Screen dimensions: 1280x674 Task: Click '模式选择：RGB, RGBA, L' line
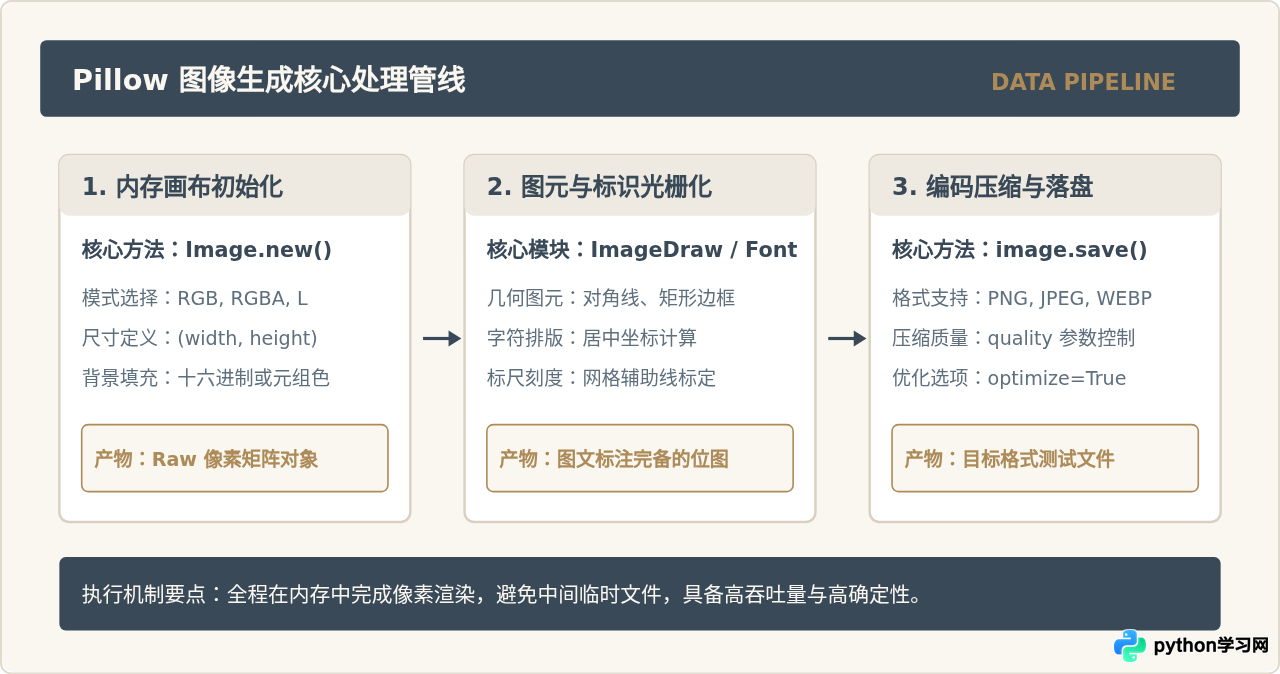pos(195,298)
